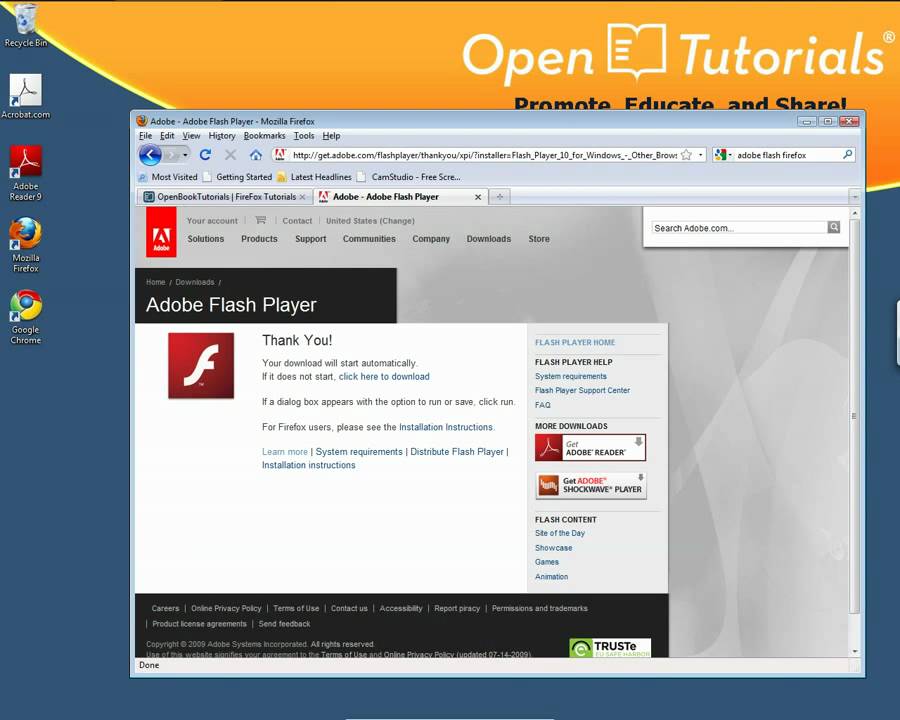Click the search magnifier in Firefox search box
This screenshot has width=900, height=720.
[848, 154]
